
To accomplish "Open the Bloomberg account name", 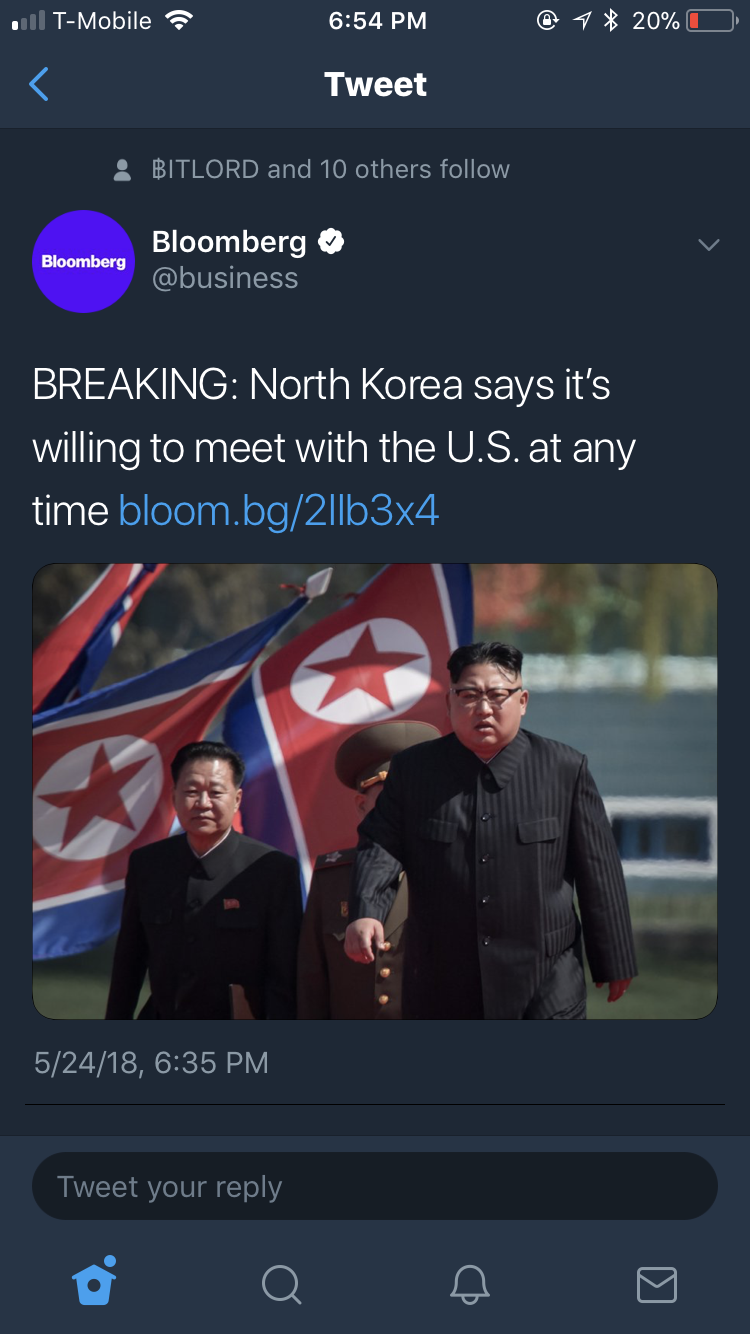I will (x=229, y=241).
